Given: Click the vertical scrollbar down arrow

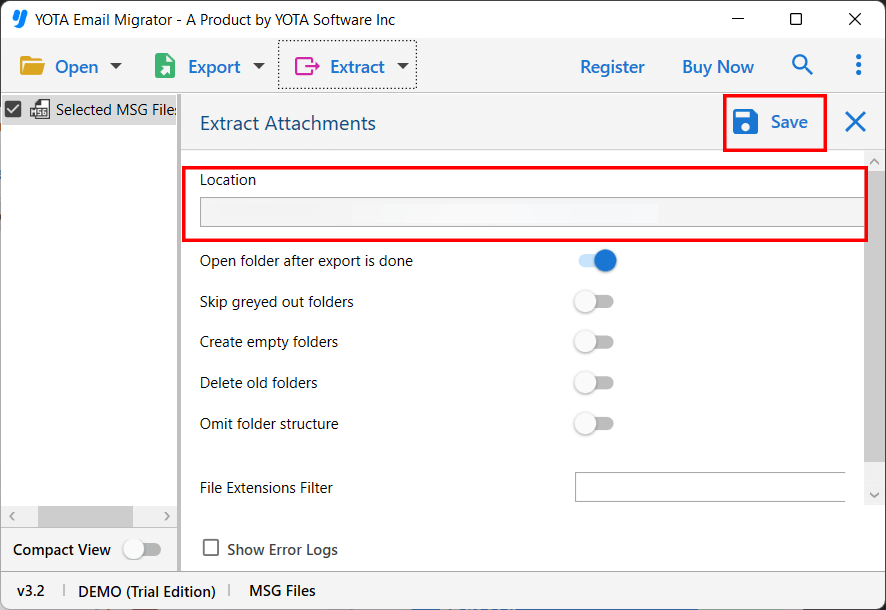Looking at the screenshot, I should pos(874,495).
